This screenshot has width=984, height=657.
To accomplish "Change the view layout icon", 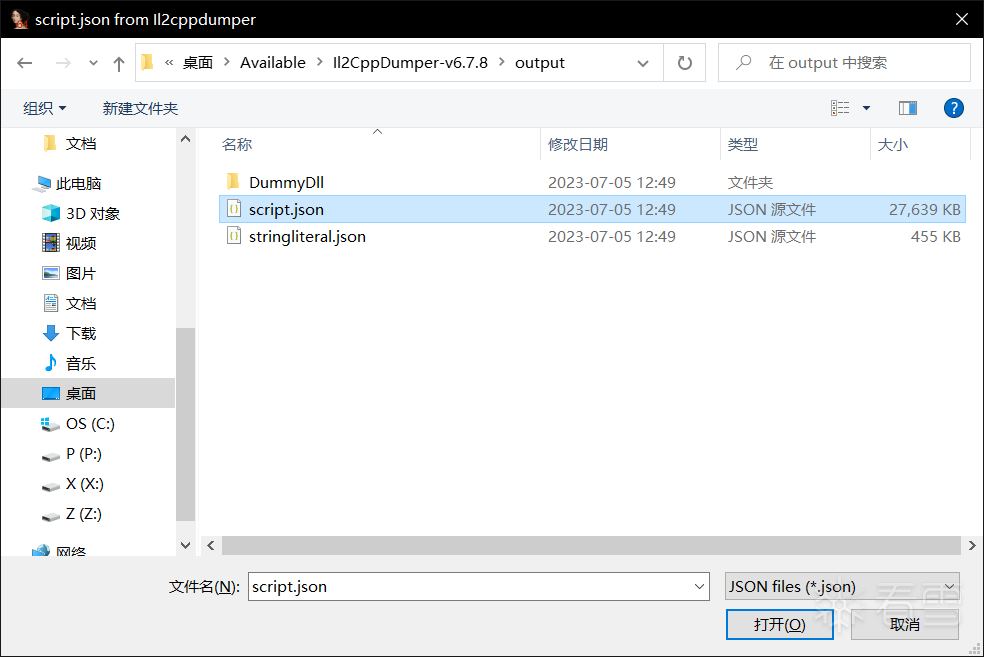I will [x=840, y=108].
